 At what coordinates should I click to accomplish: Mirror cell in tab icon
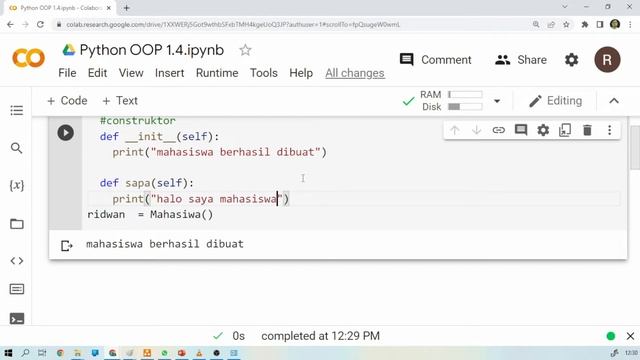565,130
